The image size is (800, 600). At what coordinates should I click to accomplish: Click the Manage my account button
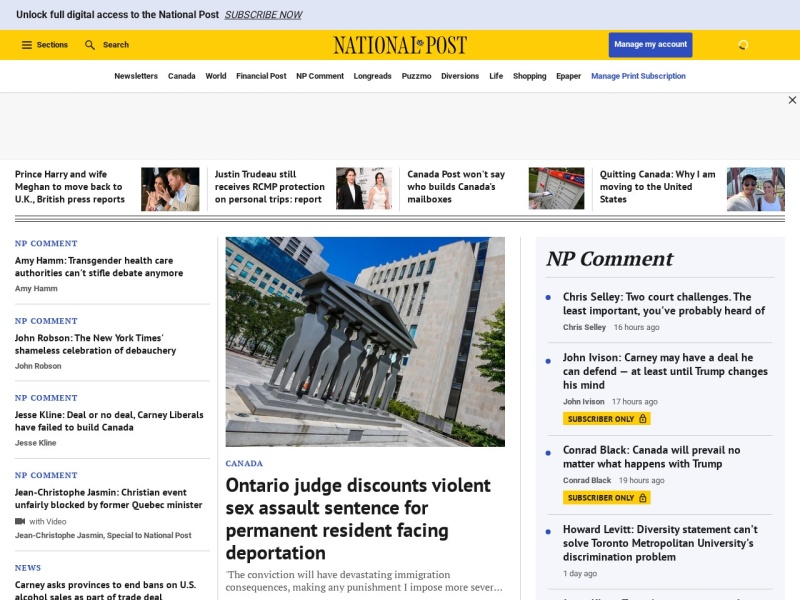[650, 45]
